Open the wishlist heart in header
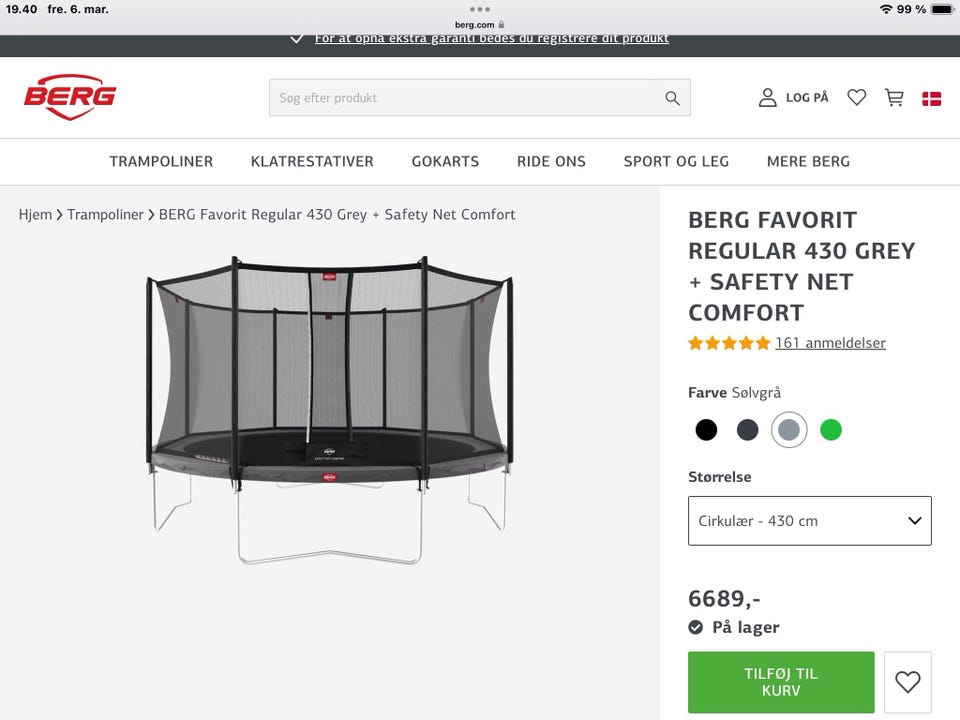The height and width of the screenshot is (720, 960). [x=857, y=97]
